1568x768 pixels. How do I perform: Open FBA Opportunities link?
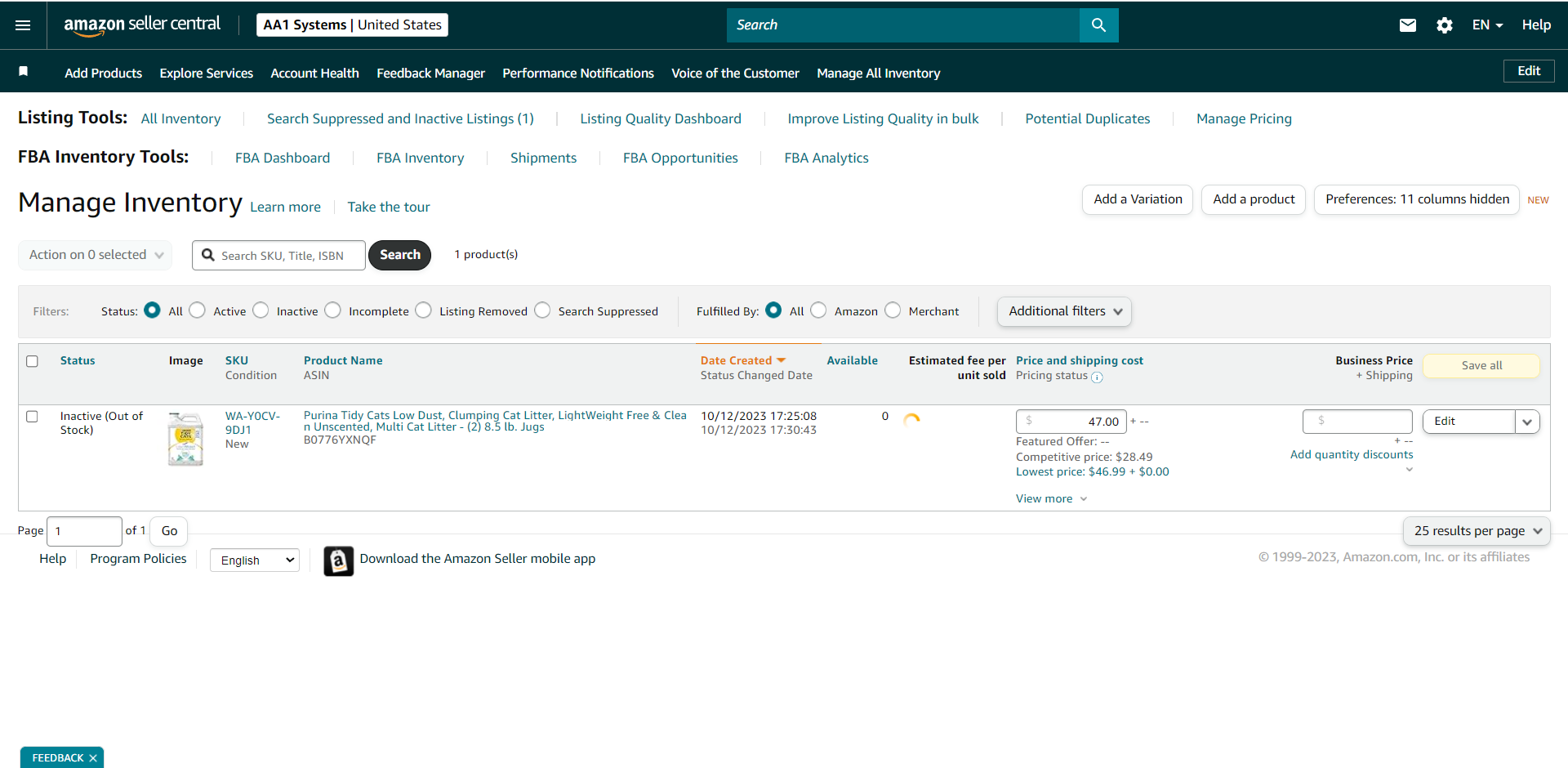tap(680, 159)
